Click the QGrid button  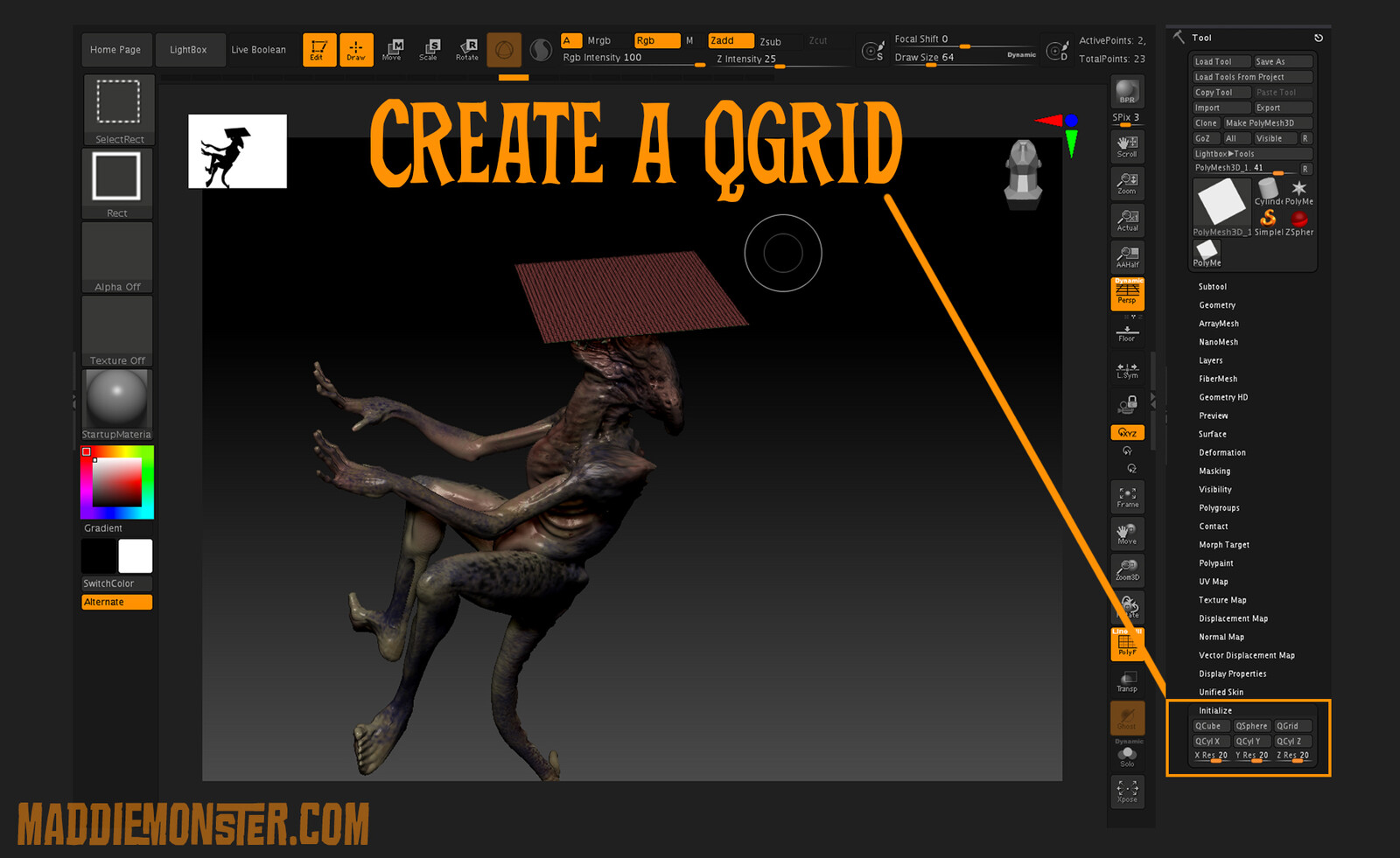point(1293,726)
